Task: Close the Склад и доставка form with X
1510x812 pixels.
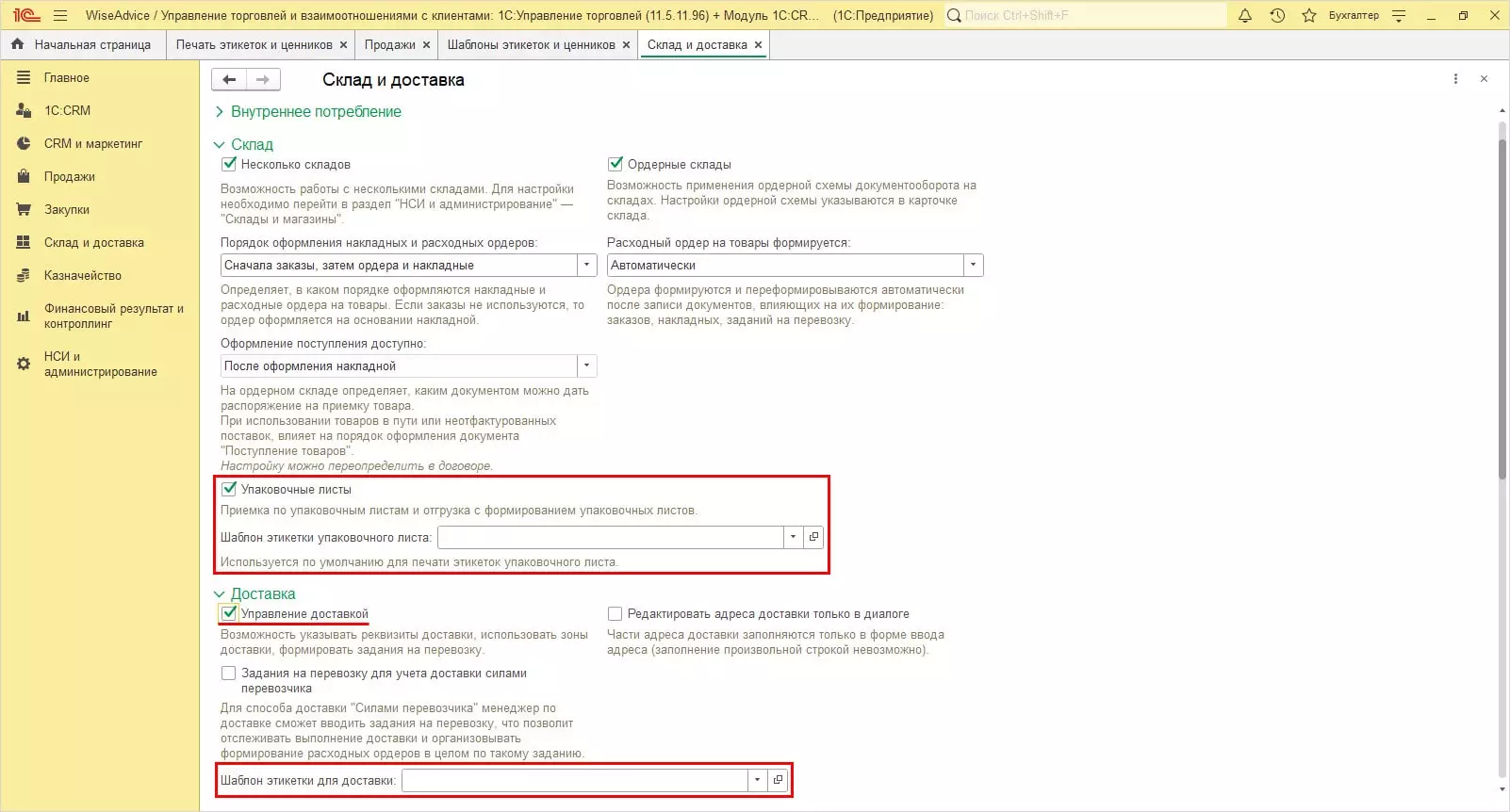Action: coord(1484,79)
